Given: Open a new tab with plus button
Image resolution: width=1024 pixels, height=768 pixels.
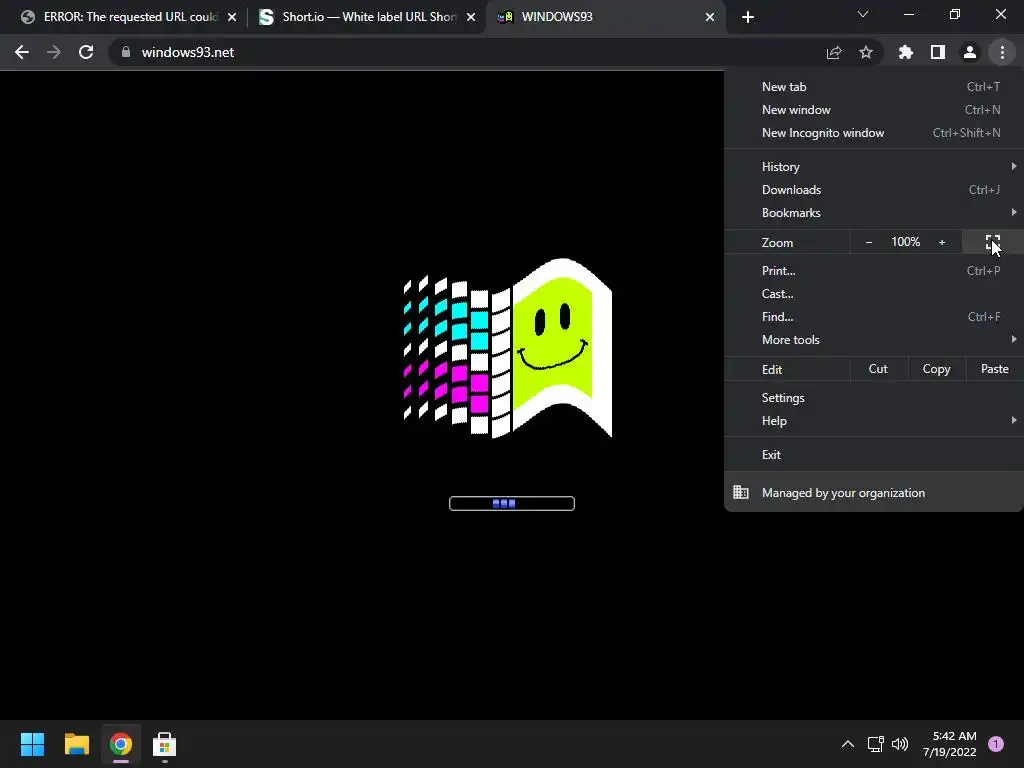Looking at the screenshot, I should tap(748, 17).
